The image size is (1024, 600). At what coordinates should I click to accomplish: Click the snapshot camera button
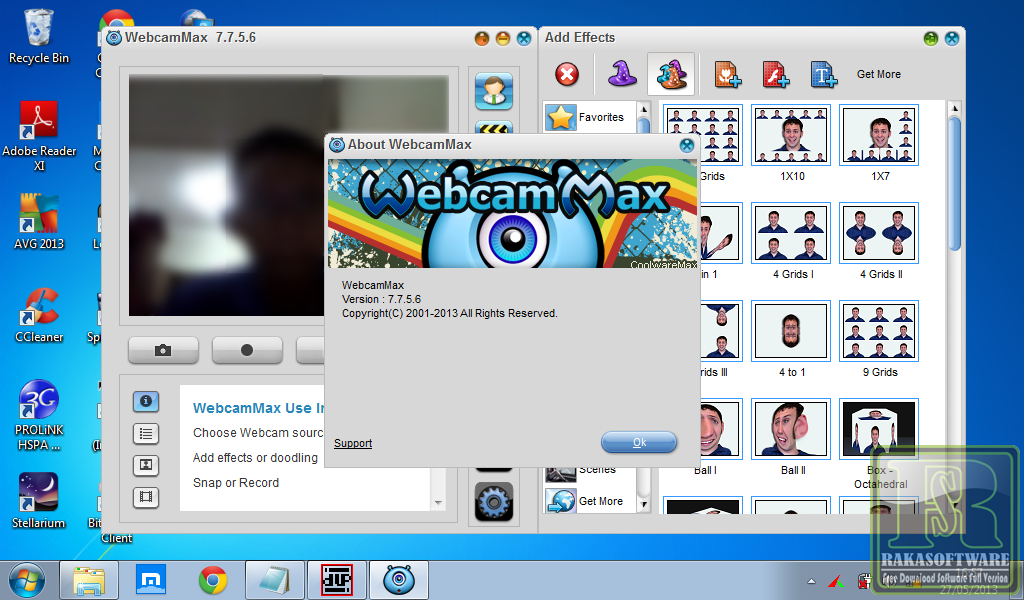pyautogui.click(x=163, y=351)
